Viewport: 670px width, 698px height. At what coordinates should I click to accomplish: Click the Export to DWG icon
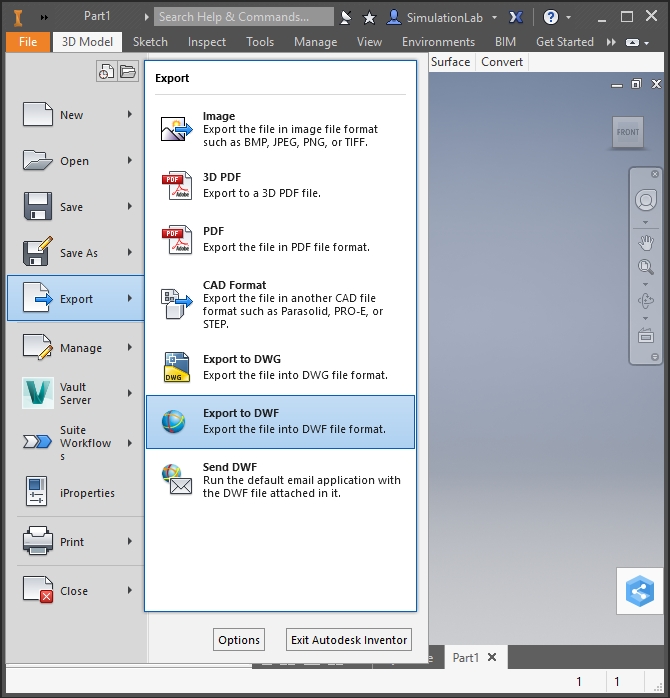(175, 367)
